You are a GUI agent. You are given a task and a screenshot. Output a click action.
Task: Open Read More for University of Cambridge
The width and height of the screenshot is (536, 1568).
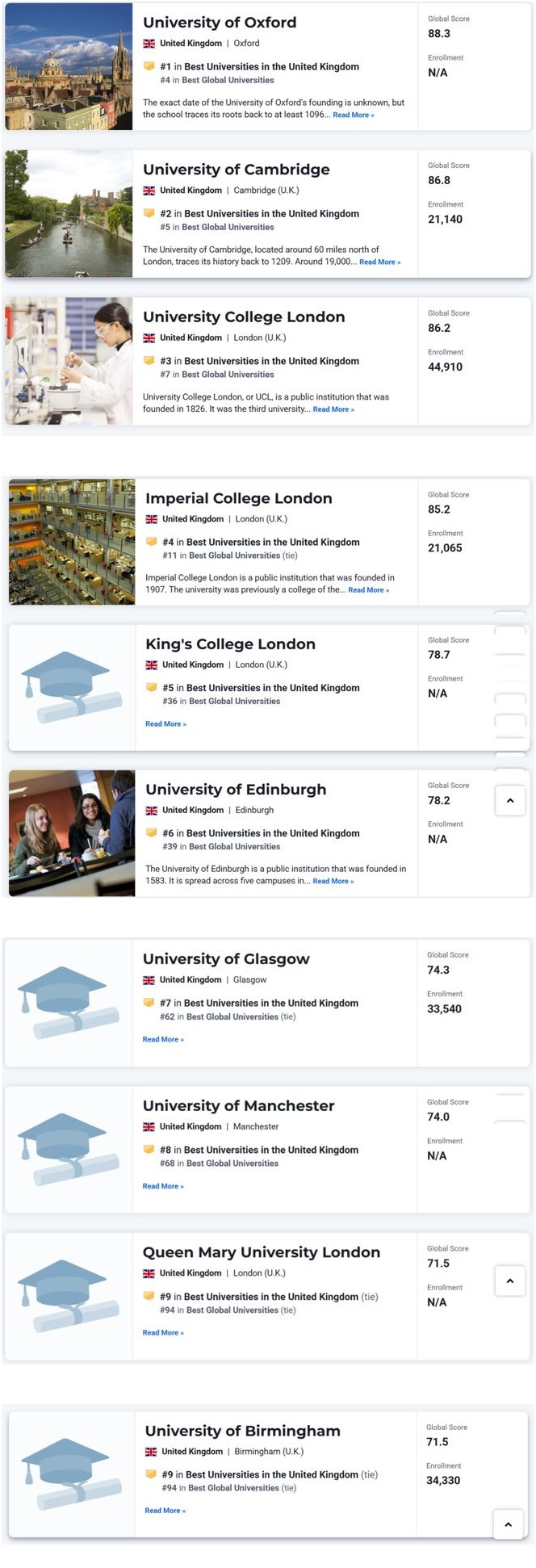coord(379,262)
